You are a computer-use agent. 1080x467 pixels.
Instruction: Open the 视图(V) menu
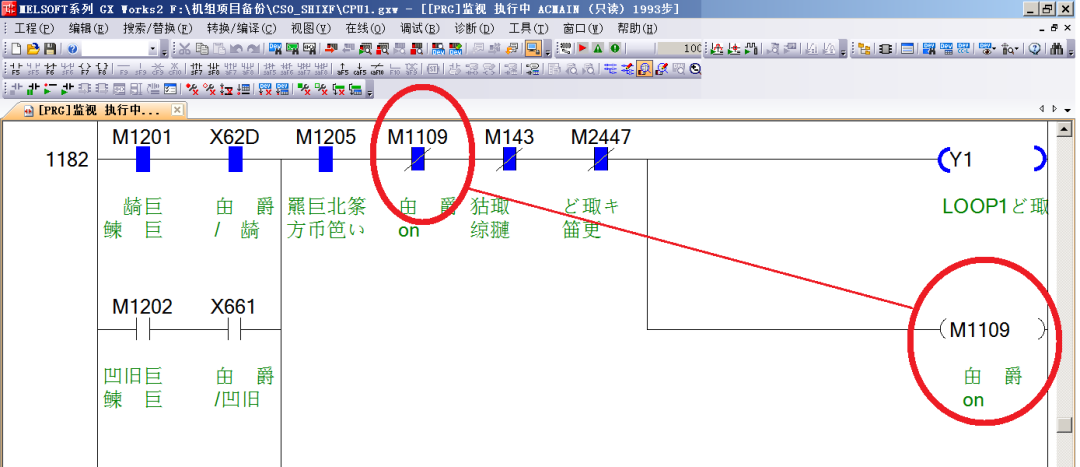[311, 29]
